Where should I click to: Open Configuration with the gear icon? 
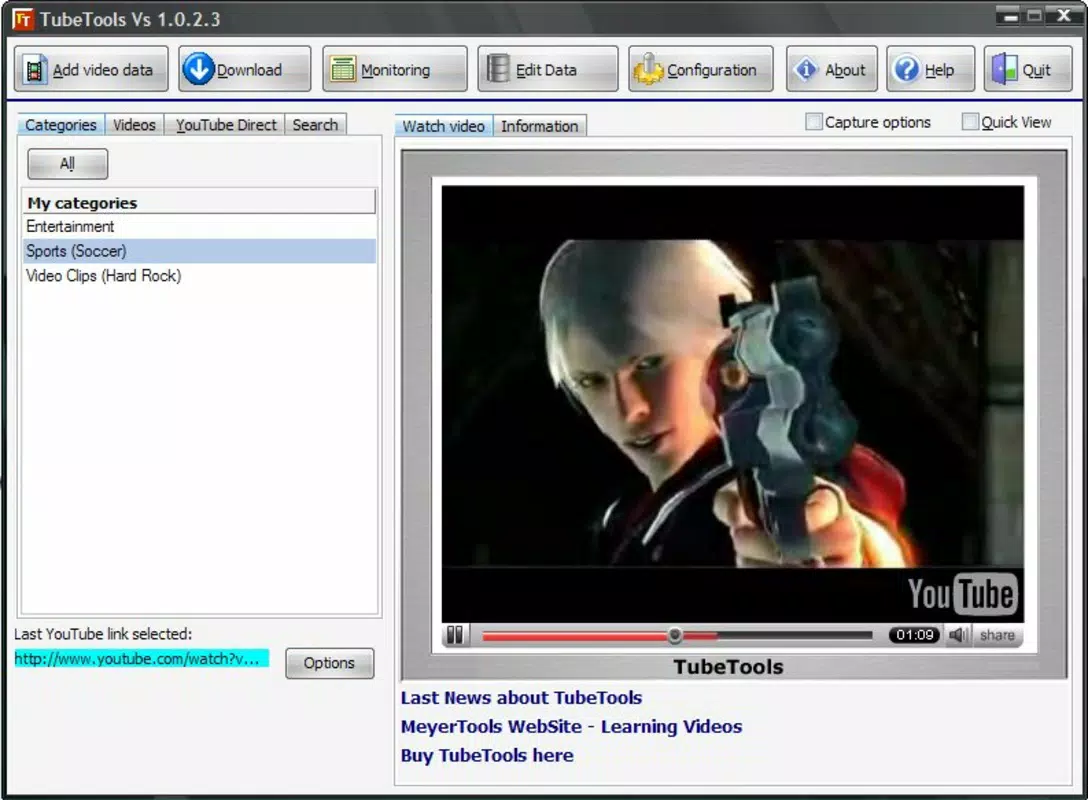pos(648,69)
